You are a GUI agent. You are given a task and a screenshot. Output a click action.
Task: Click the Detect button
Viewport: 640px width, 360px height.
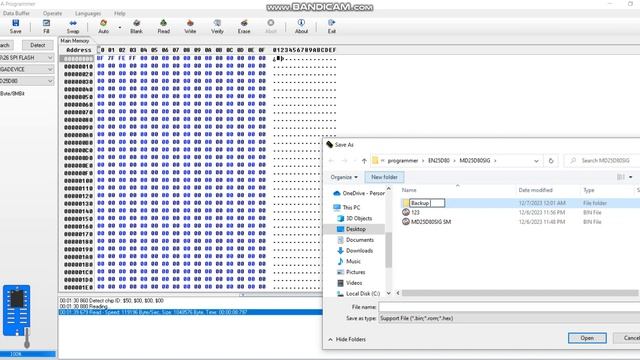point(38,45)
